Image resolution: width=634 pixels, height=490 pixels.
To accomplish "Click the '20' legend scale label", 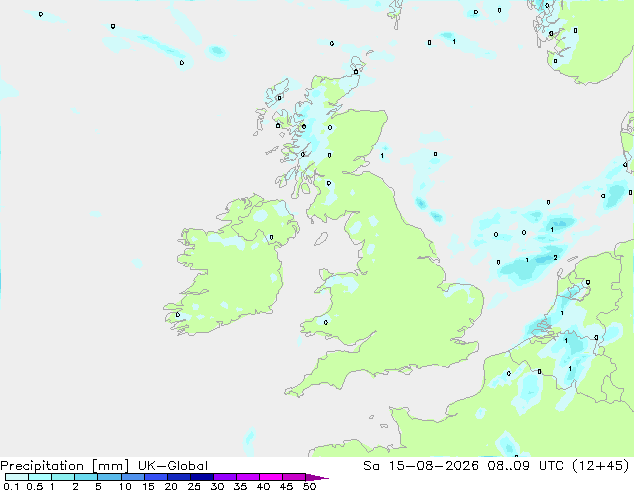I will click(x=171, y=486).
